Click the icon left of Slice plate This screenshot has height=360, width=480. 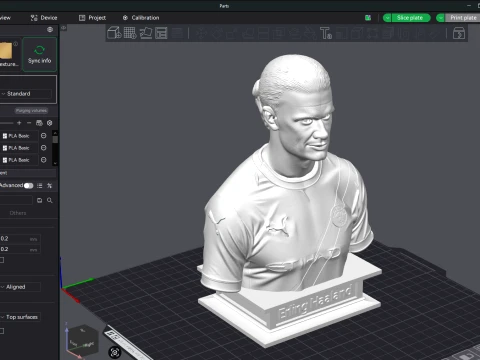(368, 18)
